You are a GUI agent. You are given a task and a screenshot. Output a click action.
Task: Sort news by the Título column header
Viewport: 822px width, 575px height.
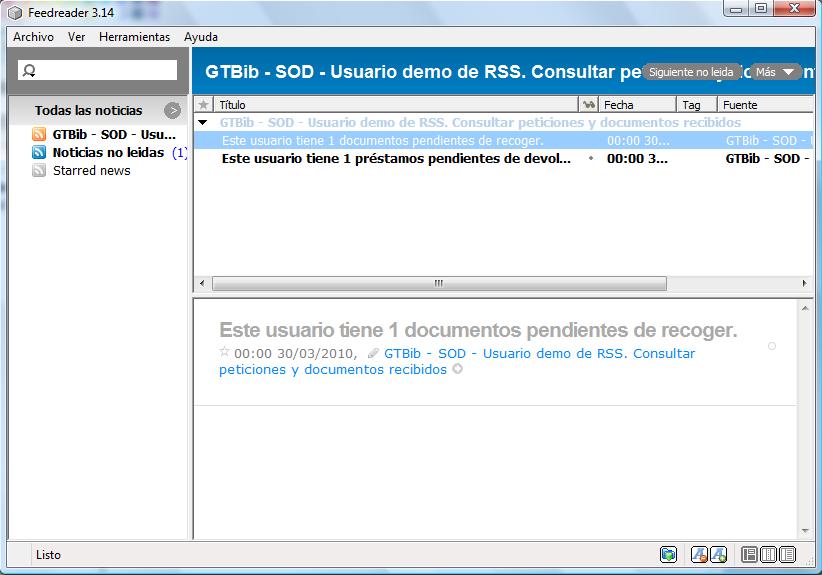coord(396,105)
